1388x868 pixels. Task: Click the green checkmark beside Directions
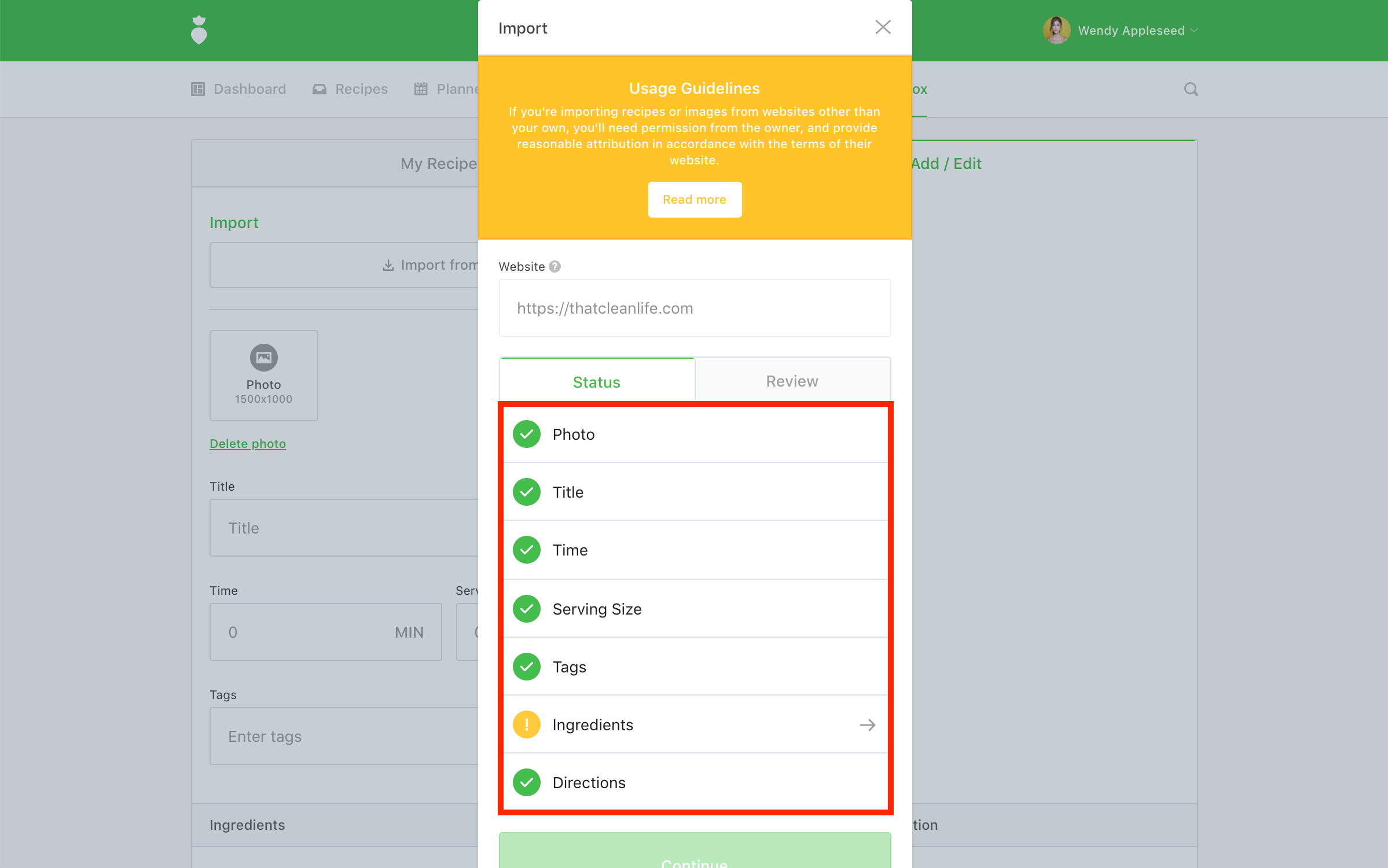click(526, 782)
